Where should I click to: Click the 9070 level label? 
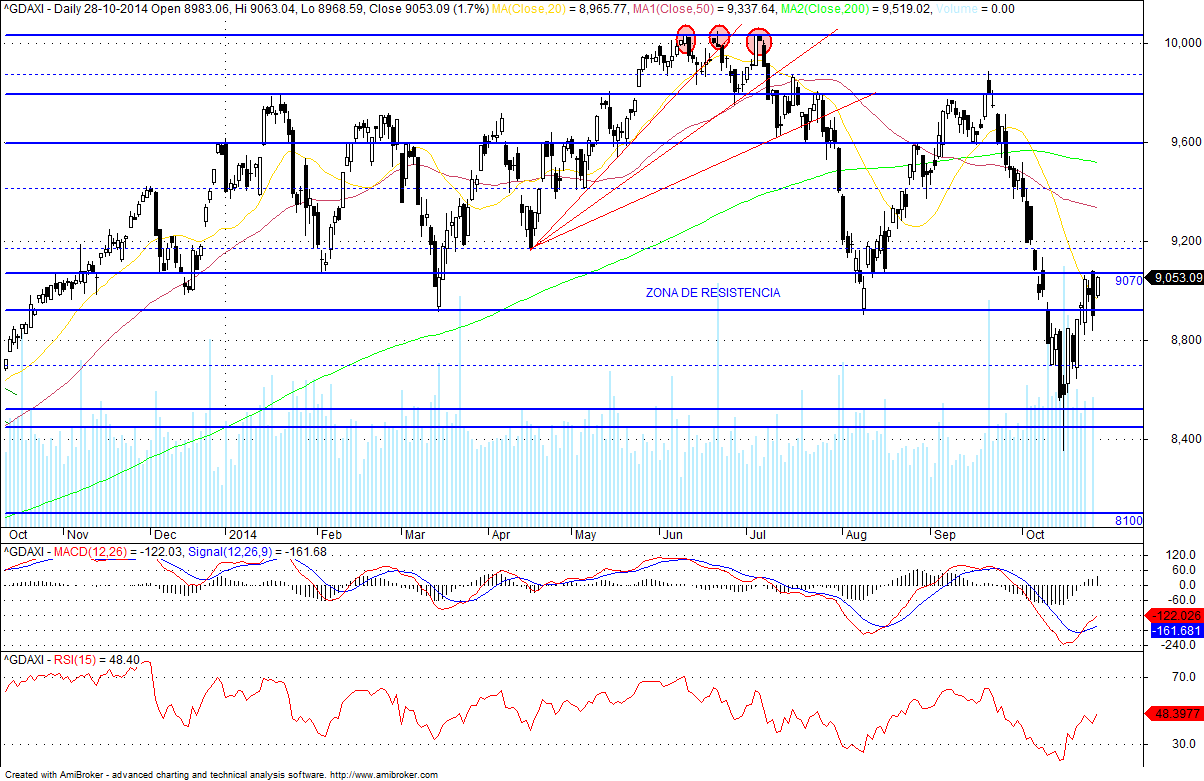pyautogui.click(x=1128, y=281)
